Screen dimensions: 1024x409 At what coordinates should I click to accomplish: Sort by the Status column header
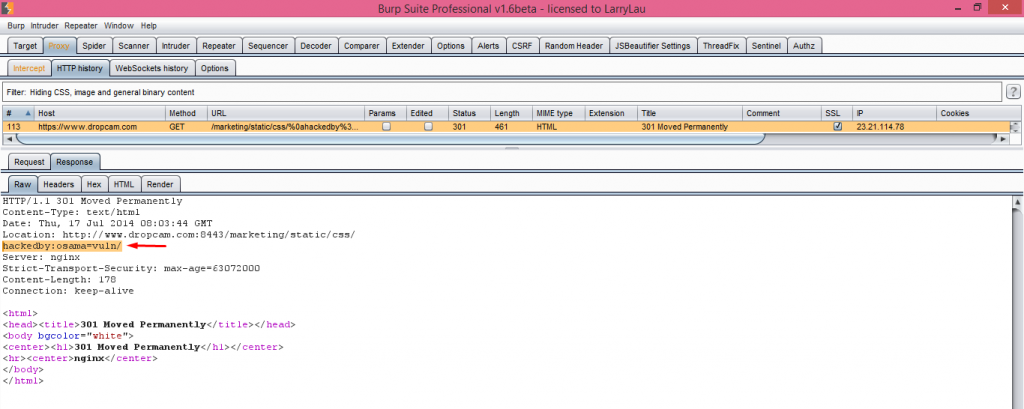[x=469, y=114]
